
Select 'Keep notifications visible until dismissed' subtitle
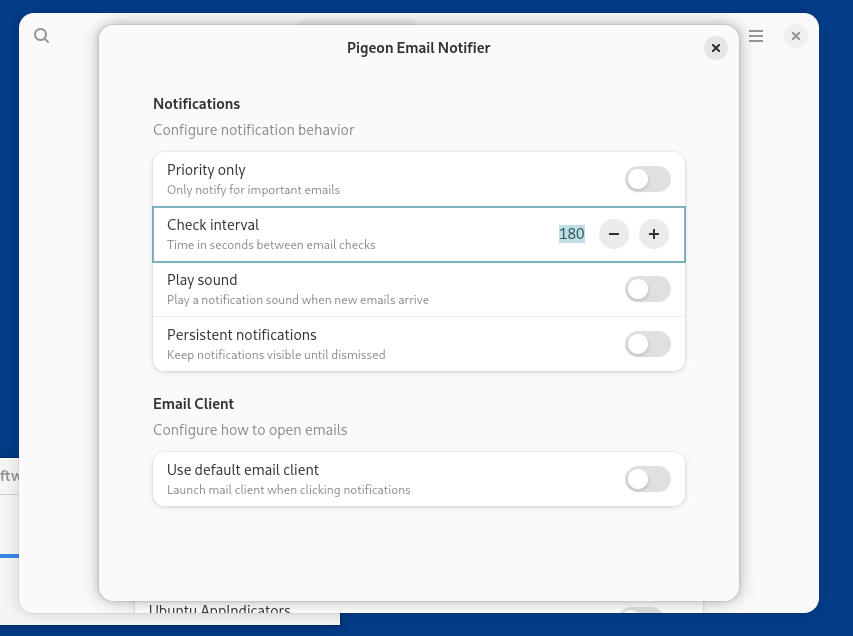click(x=276, y=355)
